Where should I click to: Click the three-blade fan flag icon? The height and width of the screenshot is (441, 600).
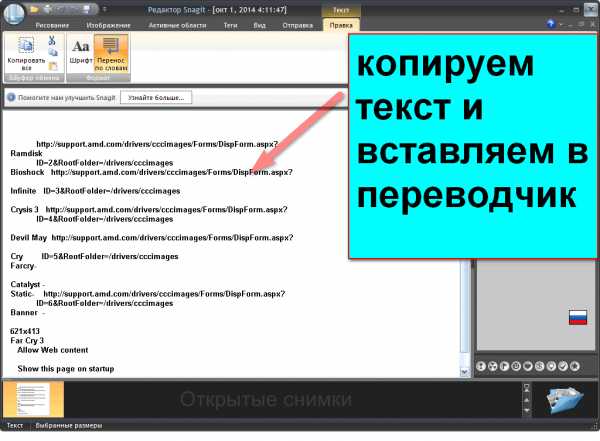pos(493,366)
